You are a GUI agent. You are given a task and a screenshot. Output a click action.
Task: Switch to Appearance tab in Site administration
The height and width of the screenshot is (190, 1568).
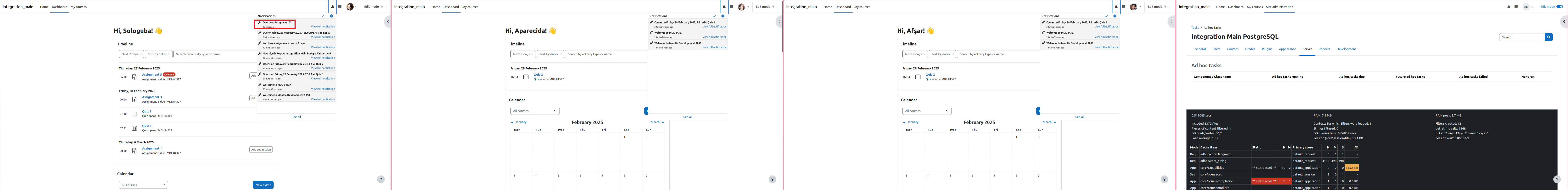1287,49
